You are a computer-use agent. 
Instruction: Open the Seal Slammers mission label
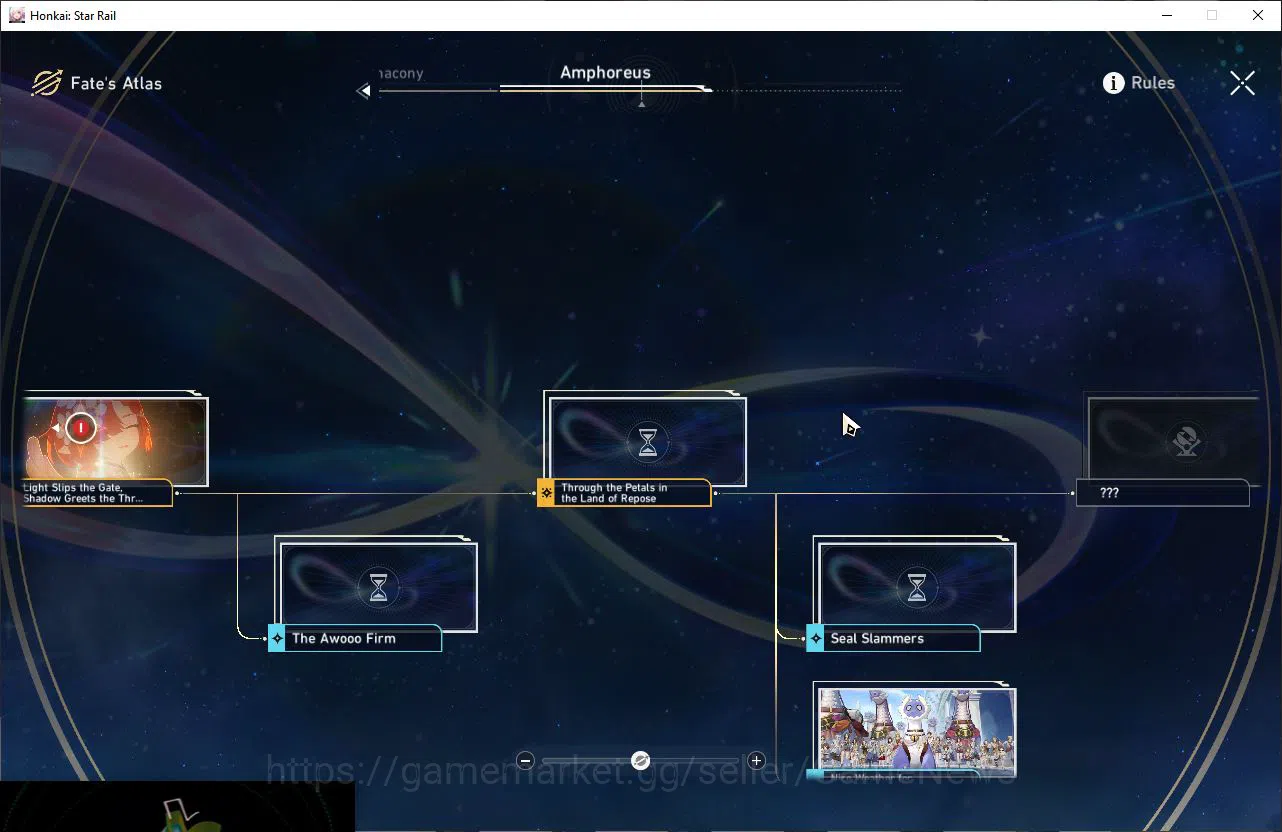pos(902,638)
